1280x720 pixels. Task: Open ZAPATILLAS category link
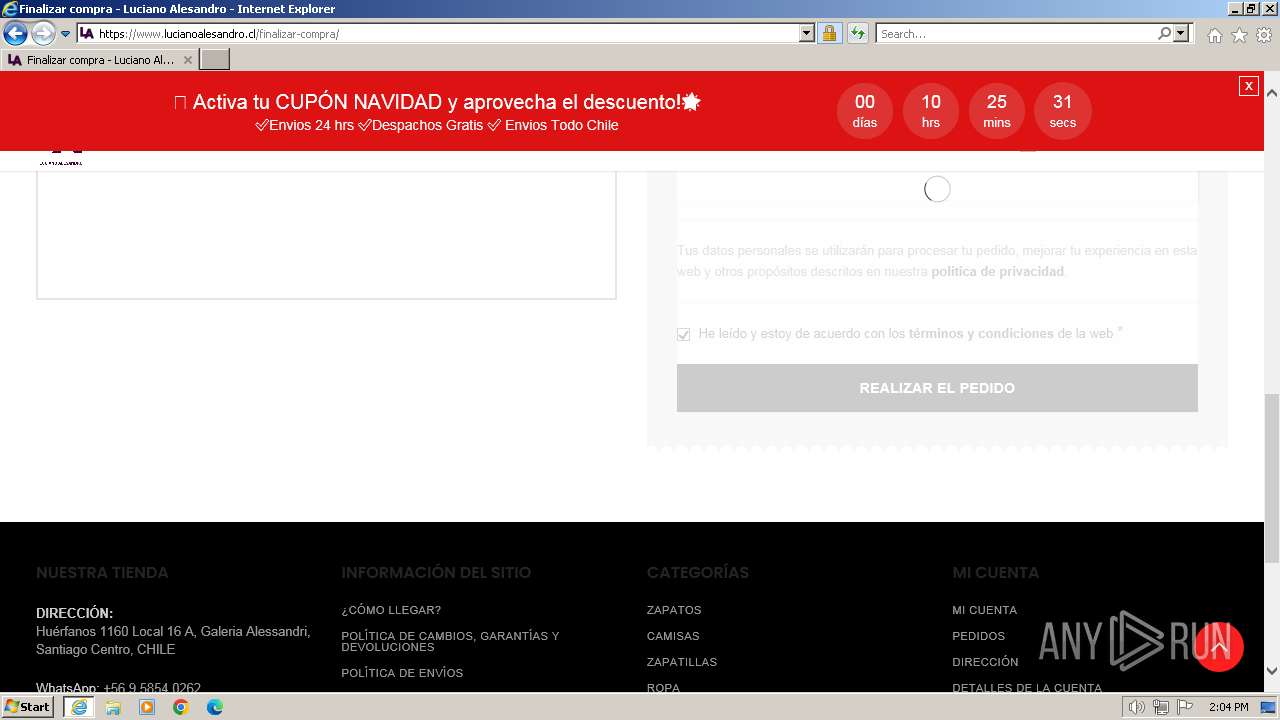coord(682,662)
